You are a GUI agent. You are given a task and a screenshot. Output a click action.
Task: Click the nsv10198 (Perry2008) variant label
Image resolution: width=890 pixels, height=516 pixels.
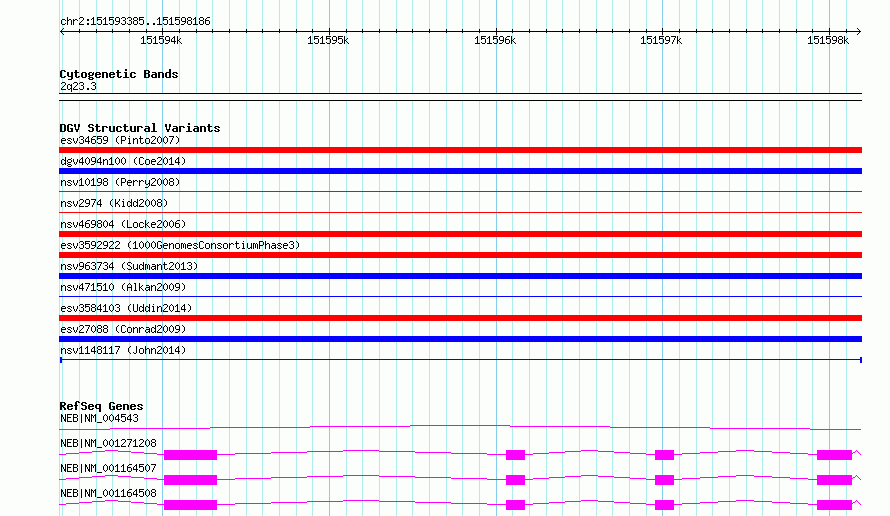point(120,182)
